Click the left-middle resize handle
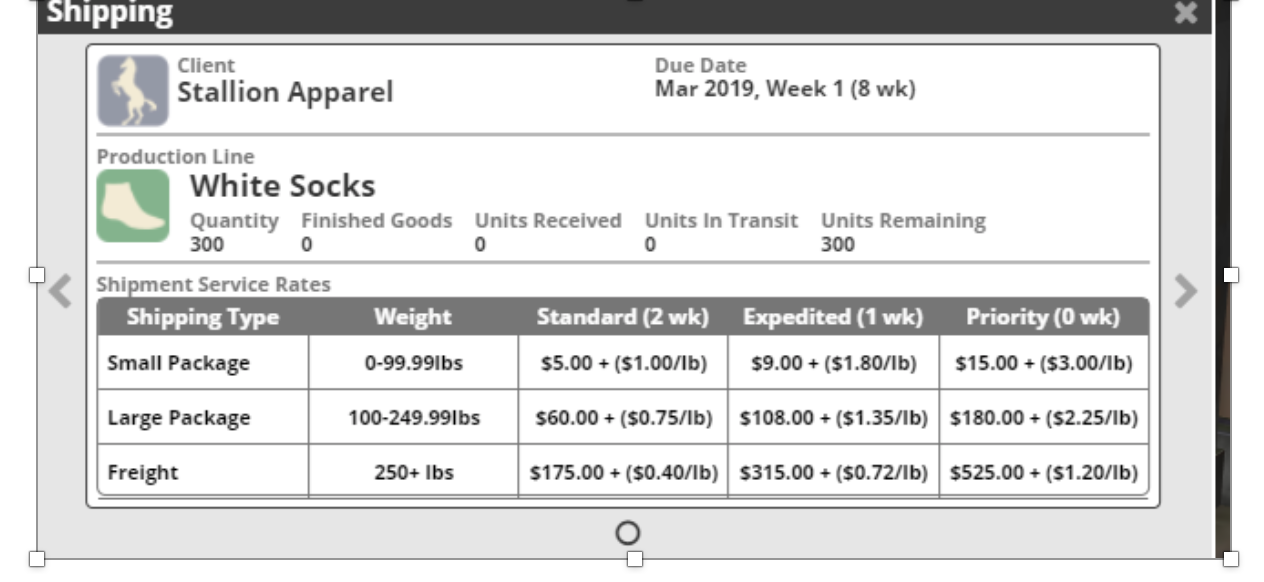1264x582 pixels. [37, 274]
